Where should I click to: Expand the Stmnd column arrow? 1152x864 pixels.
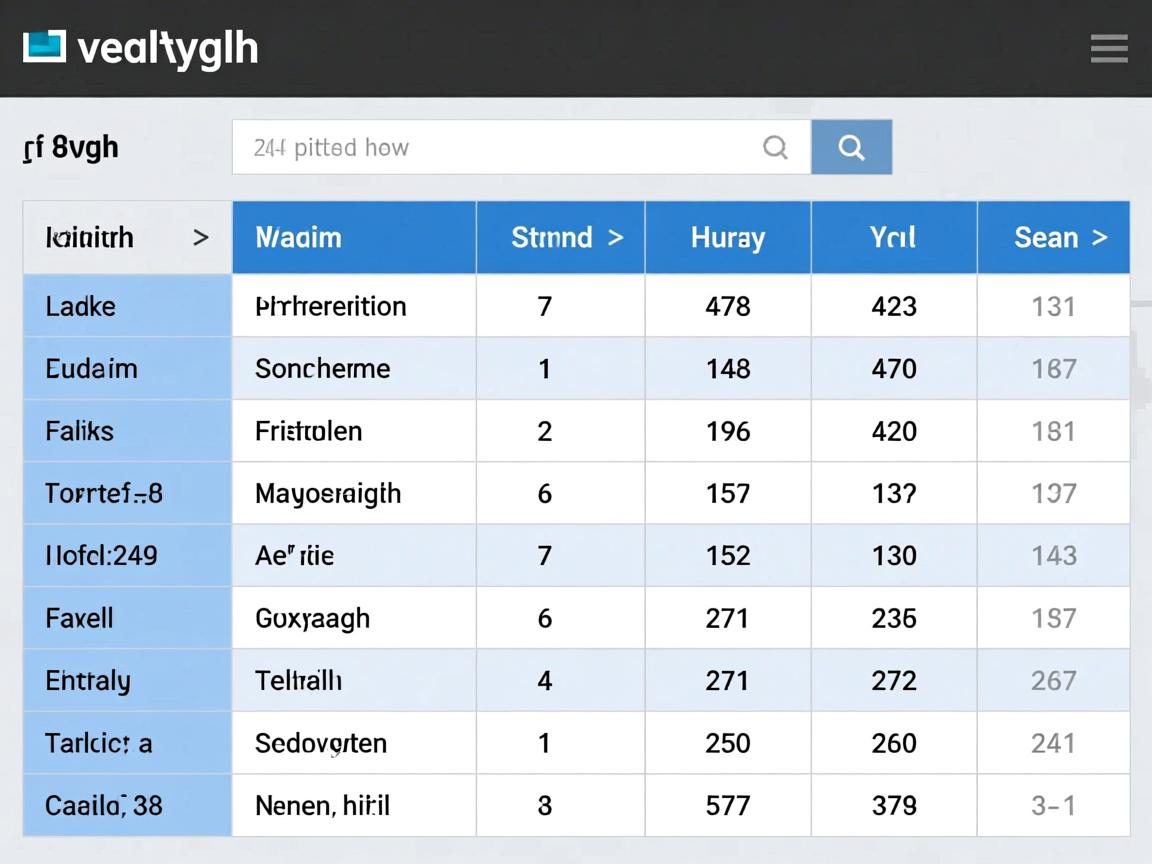(616, 237)
